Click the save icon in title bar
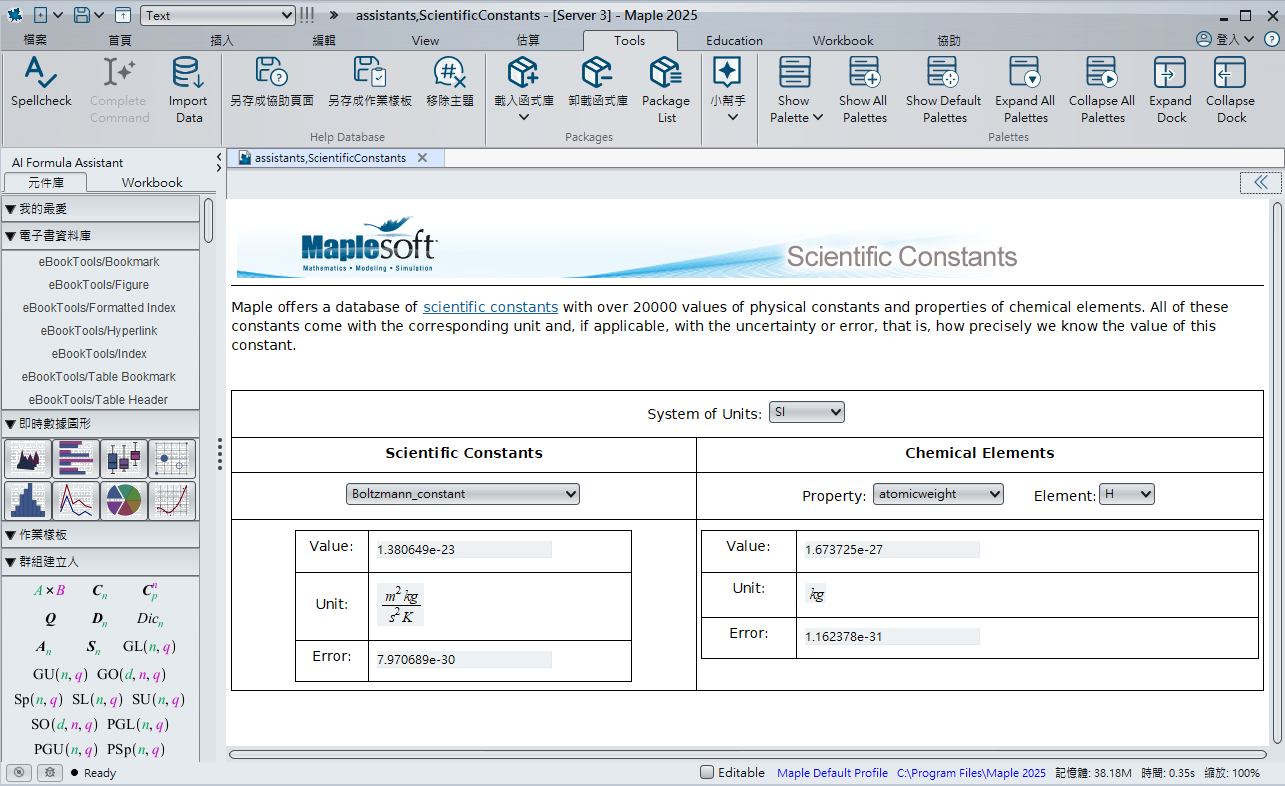The height and width of the screenshot is (786, 1285). click(80, 15)
